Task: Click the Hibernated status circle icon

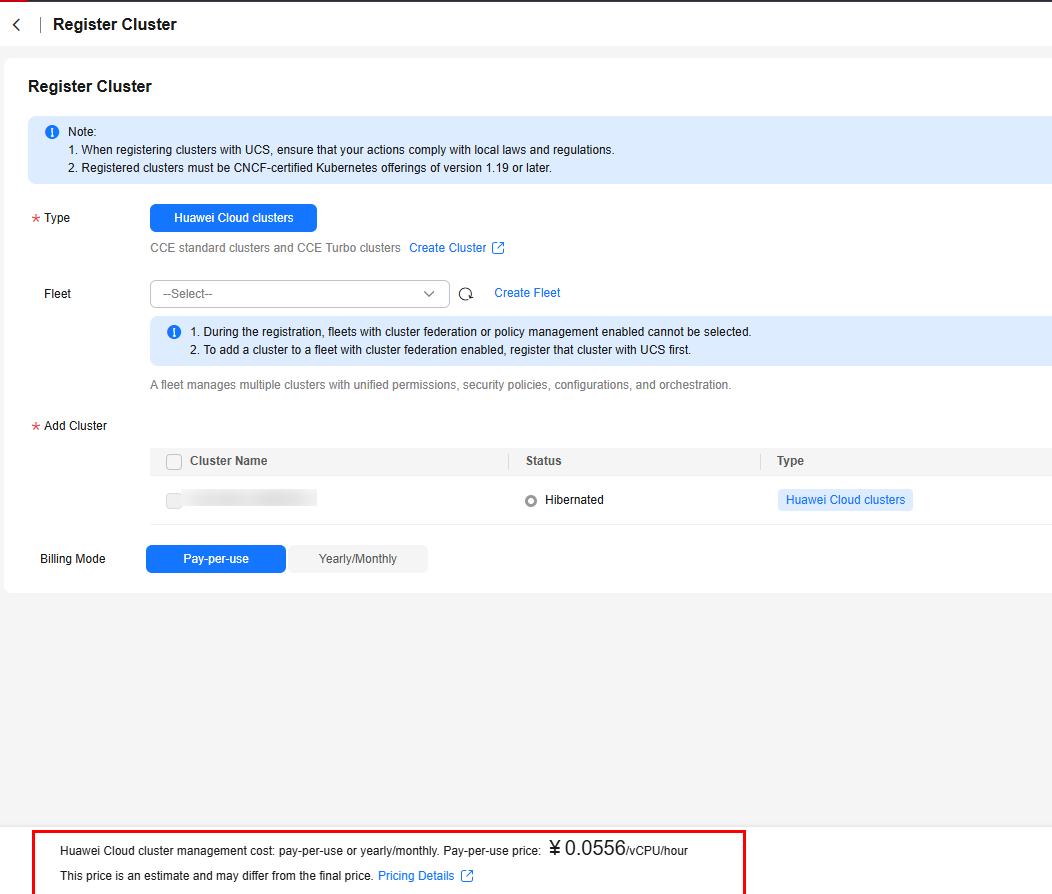Action: [531, 501]
